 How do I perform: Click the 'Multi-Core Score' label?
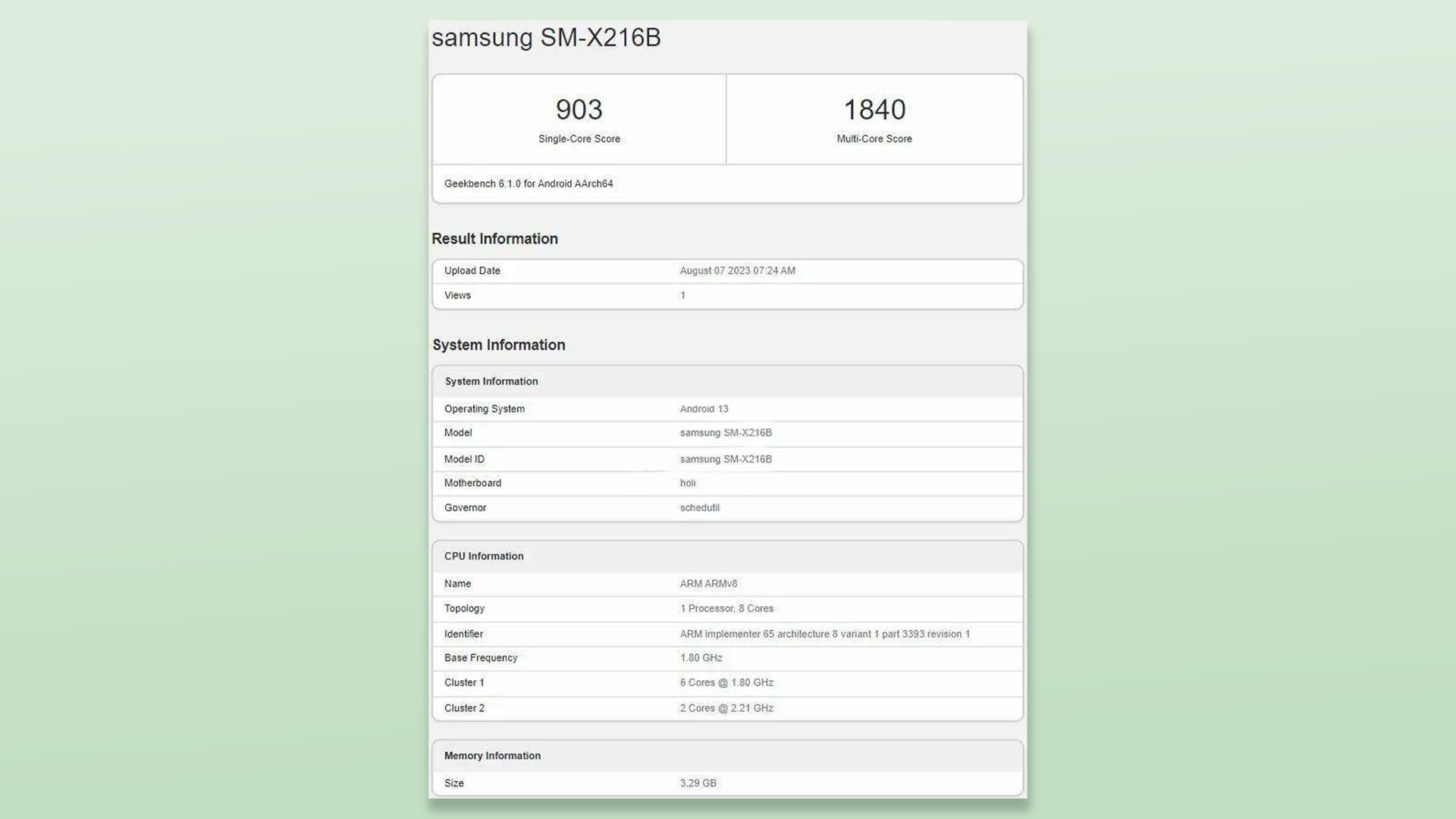pos(874,139)
